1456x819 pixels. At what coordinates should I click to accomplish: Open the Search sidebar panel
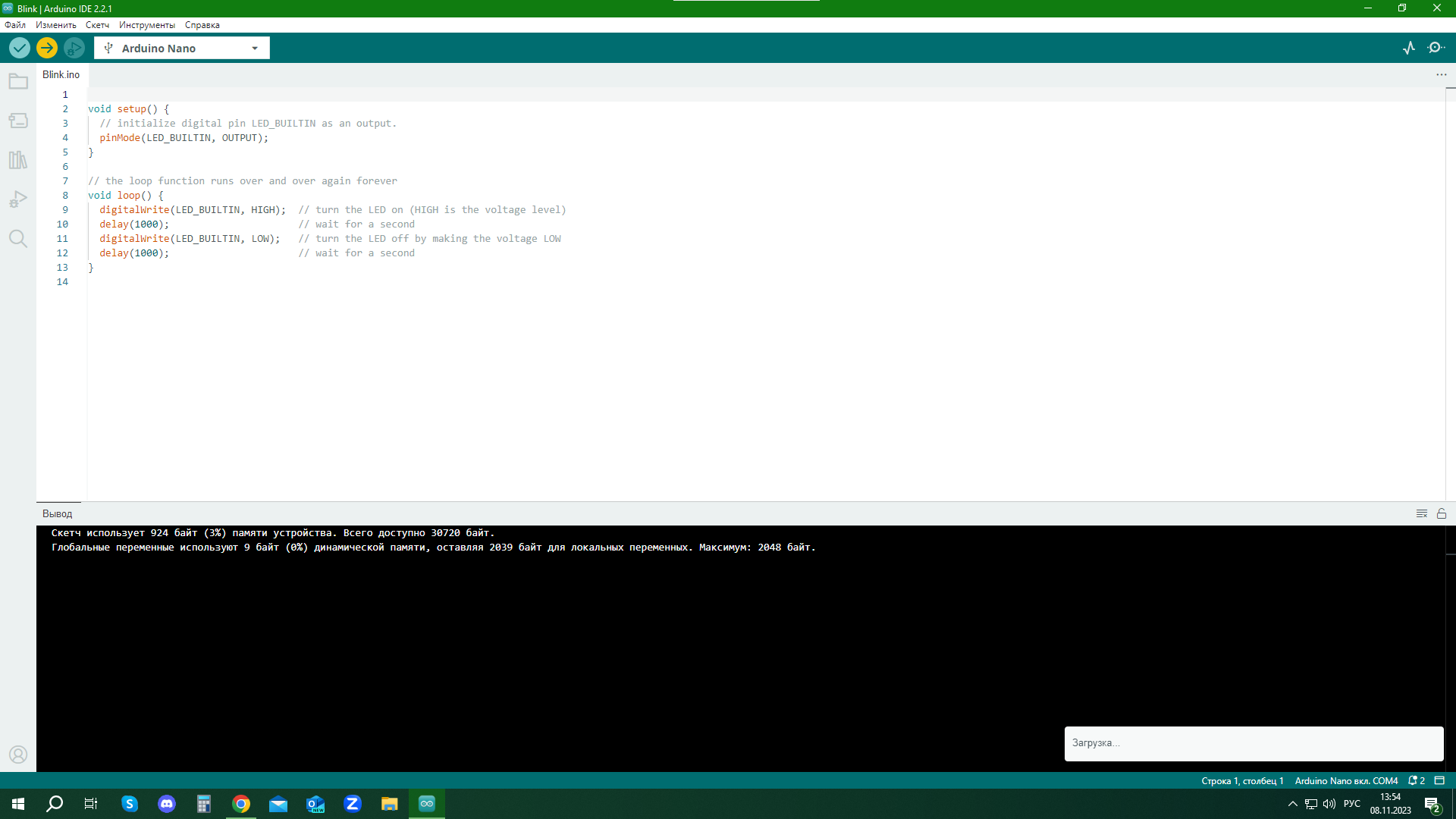pyautogui.click(x=18, y=239)
